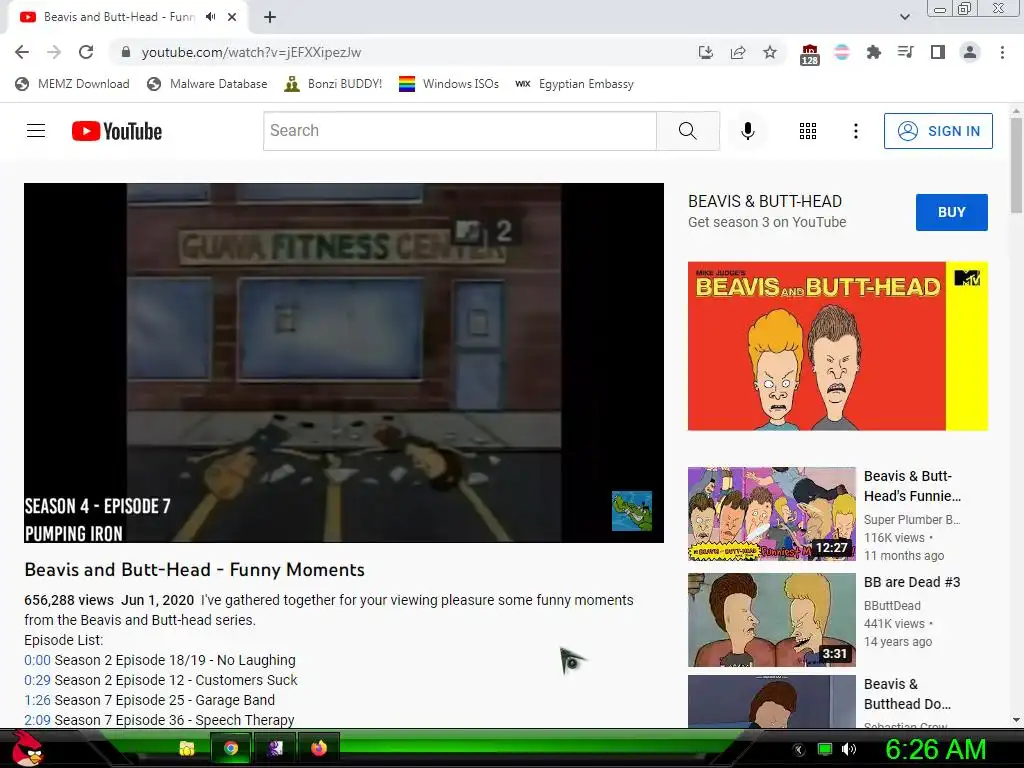The height and width of the screenshot is (768, 1024).
Task: Open Chrome's three-dot menu
Action: [x=1002, y=52]
